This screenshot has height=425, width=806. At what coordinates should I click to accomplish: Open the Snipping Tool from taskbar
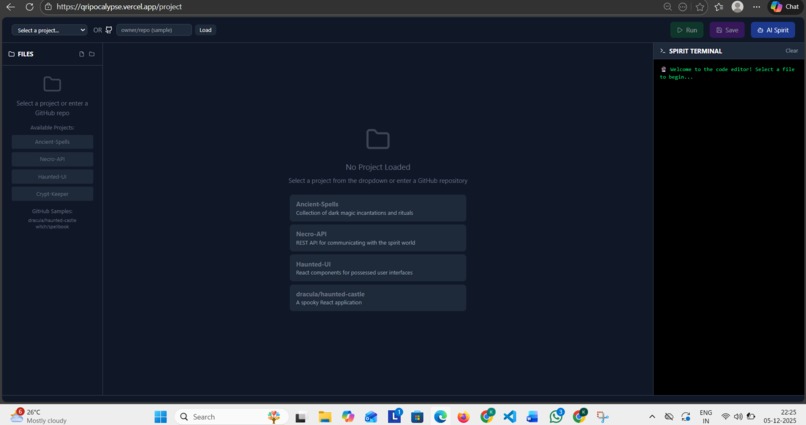pyautogui.click(x=602, y=417)
